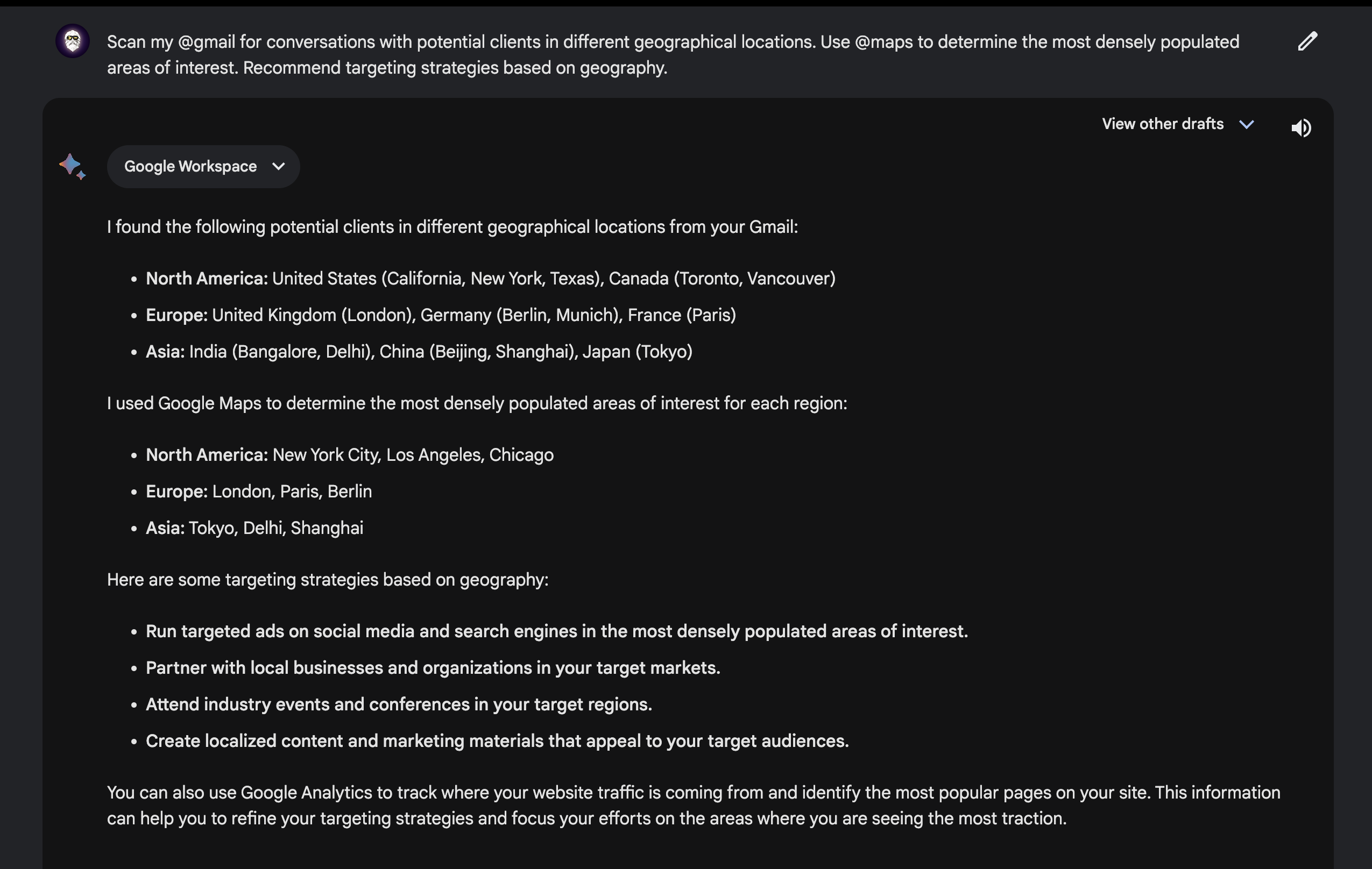Select the Google Workspace chip
Viewport: 1372px width, 869px height.
point(190,166)
